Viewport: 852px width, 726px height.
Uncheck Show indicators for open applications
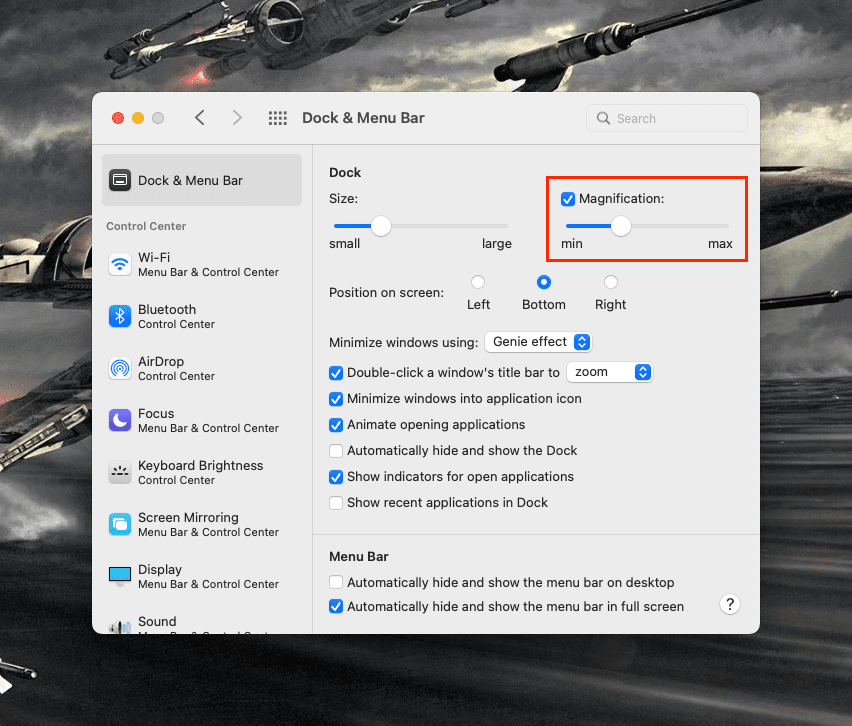tap(336, 477)
